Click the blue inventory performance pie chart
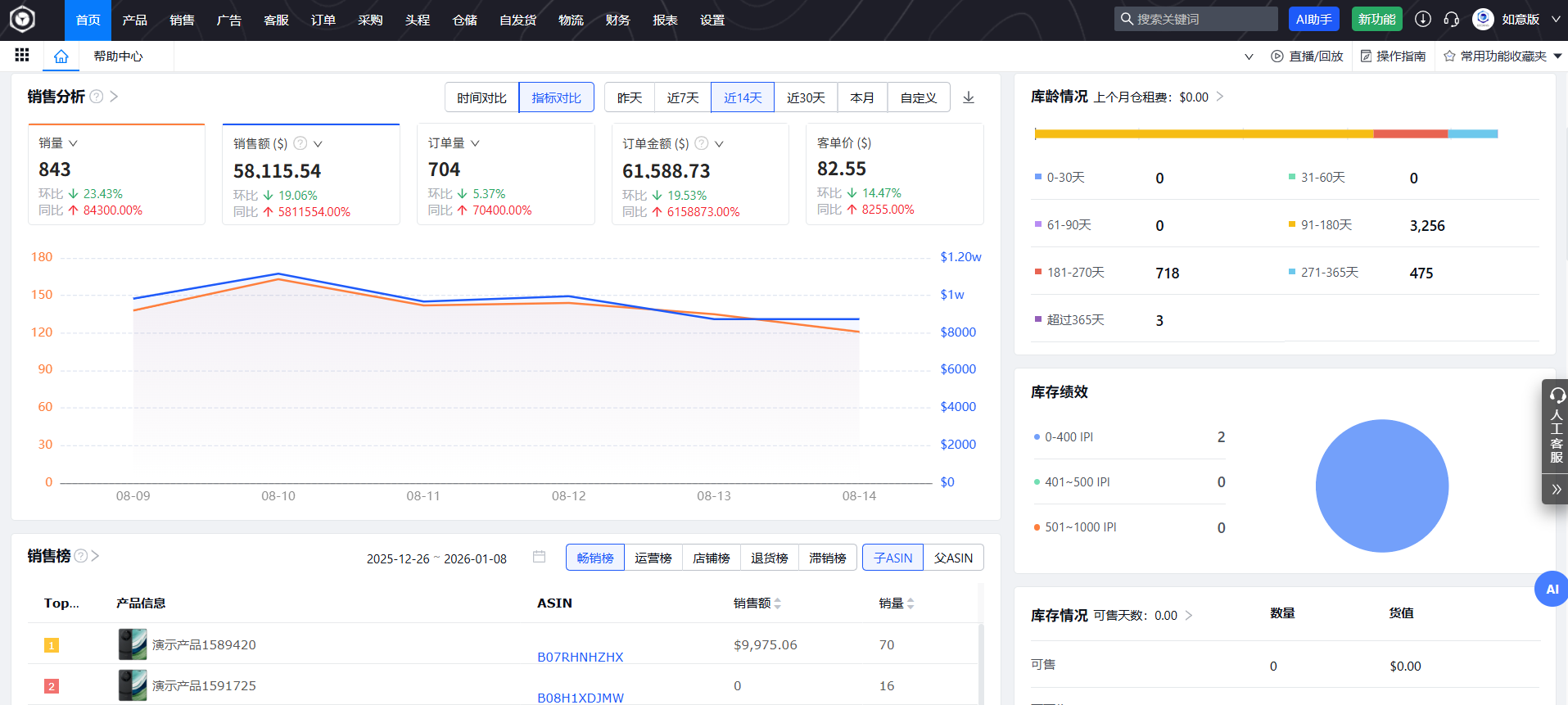1568x705 pixels. coord(1381,486)
